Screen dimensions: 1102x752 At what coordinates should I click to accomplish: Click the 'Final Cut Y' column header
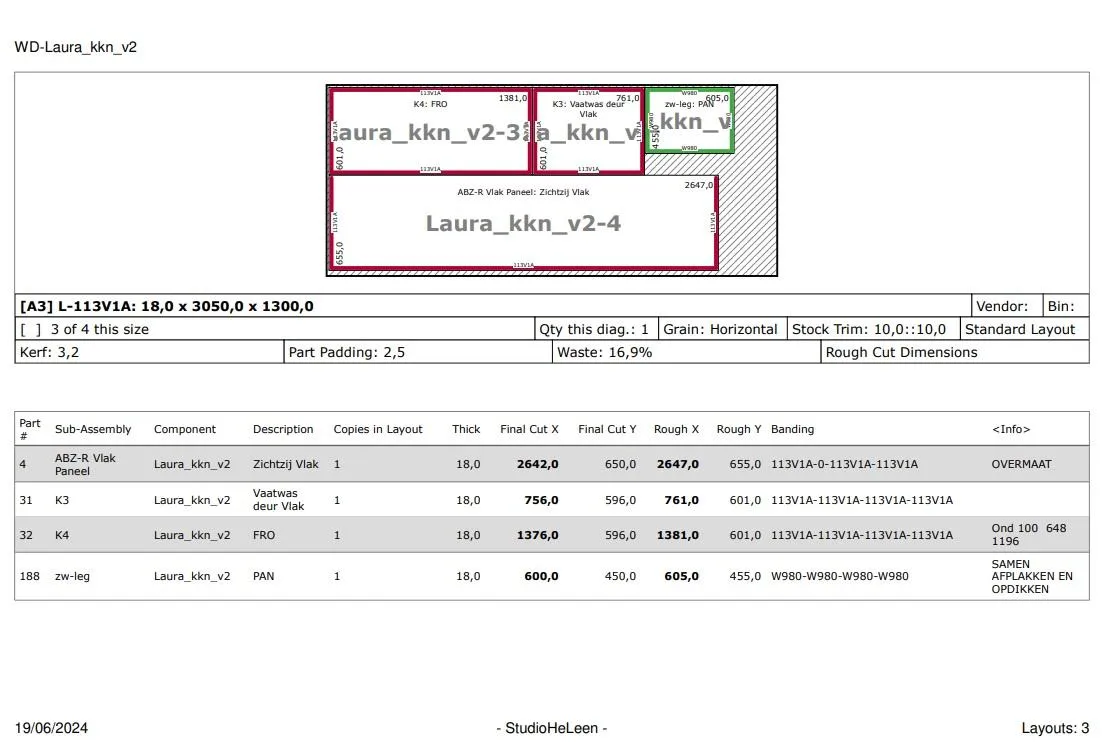coord(607,429)
